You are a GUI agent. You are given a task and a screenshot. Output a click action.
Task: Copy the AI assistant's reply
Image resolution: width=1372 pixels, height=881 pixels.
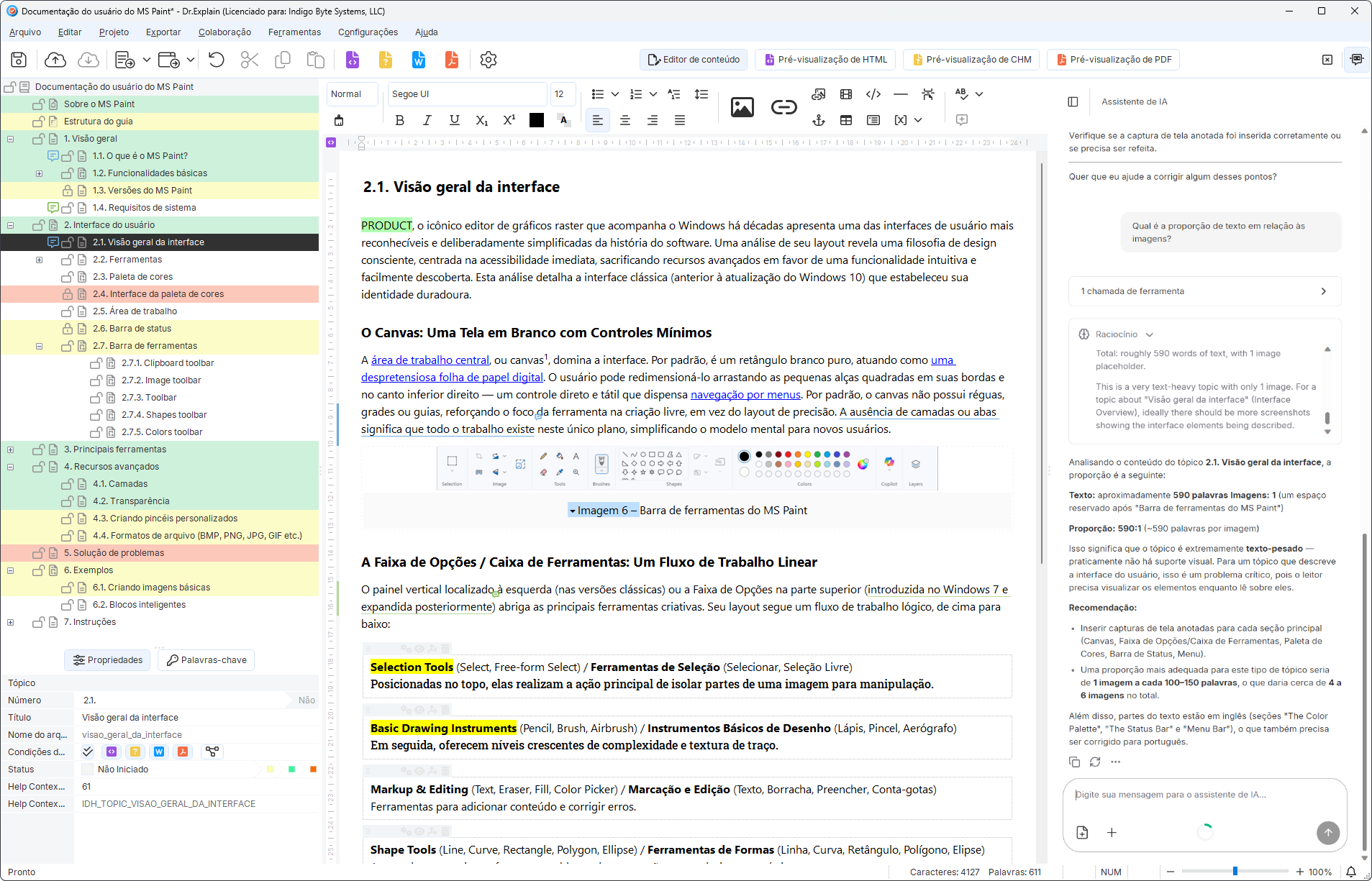pos(1075,762)
